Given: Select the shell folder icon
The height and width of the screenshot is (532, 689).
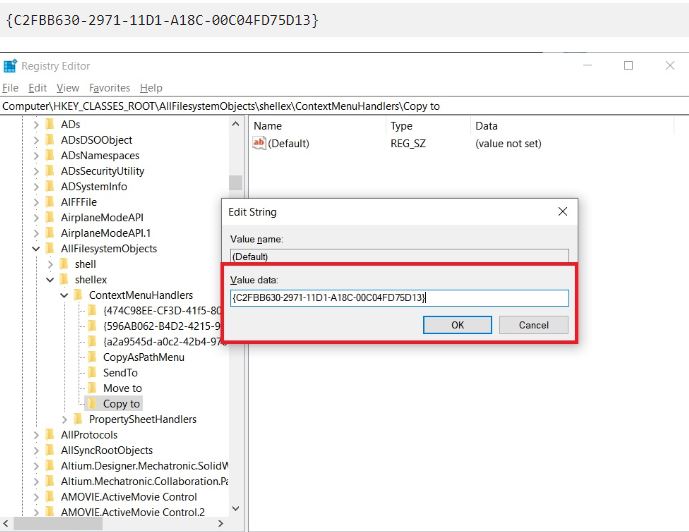Looking at the screenshot, I should coord(64,264).
